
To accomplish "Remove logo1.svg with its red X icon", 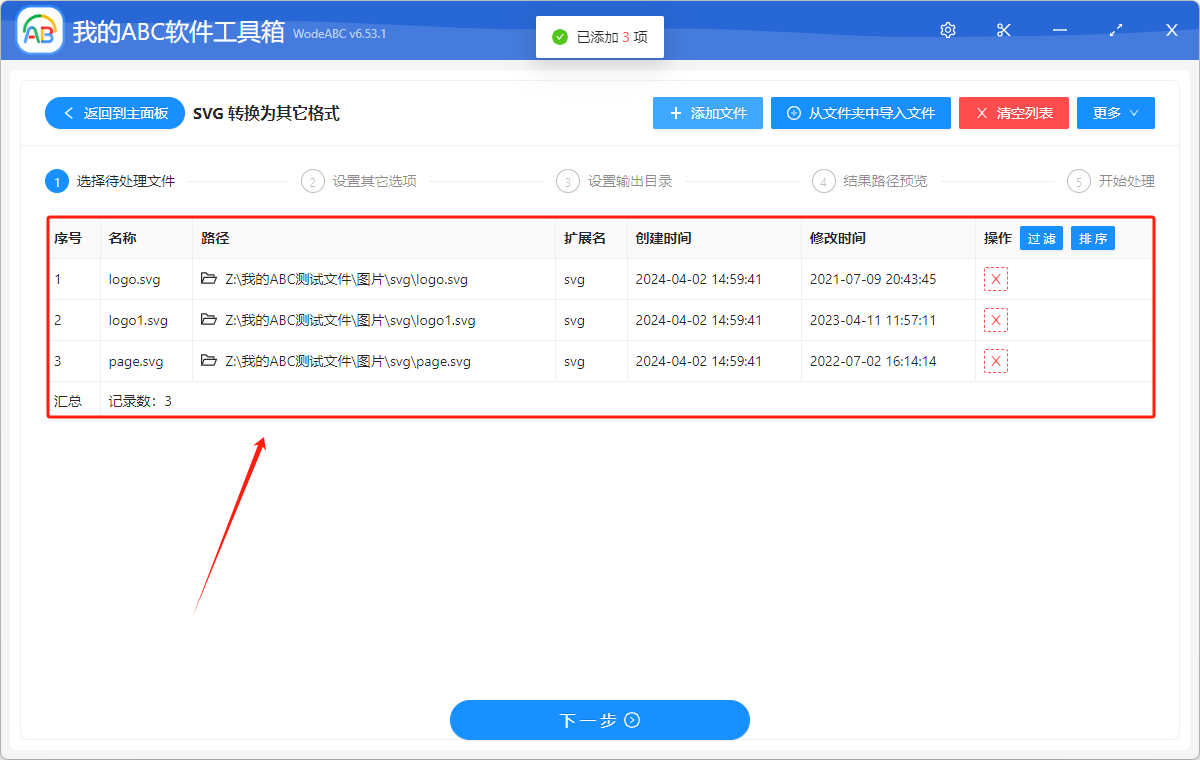I will click(x=995, y=320).
